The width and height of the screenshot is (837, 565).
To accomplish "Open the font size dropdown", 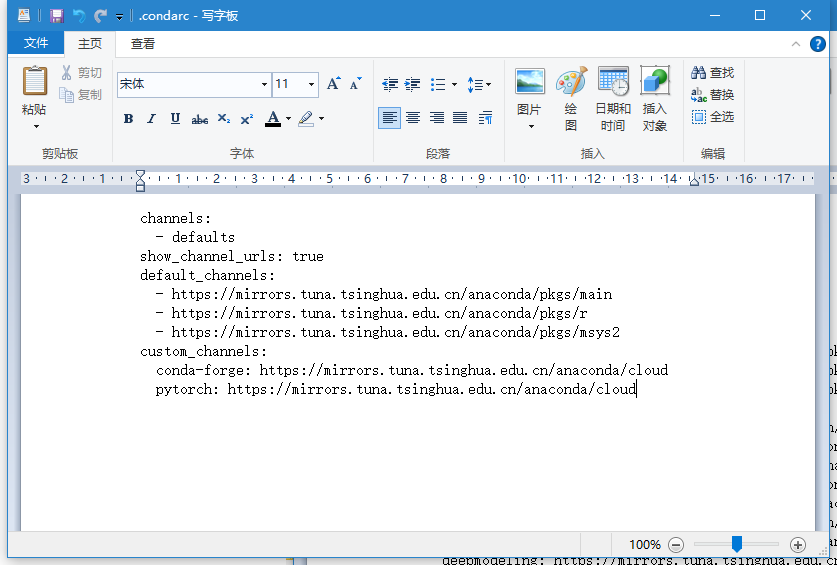I will (312, 85).
